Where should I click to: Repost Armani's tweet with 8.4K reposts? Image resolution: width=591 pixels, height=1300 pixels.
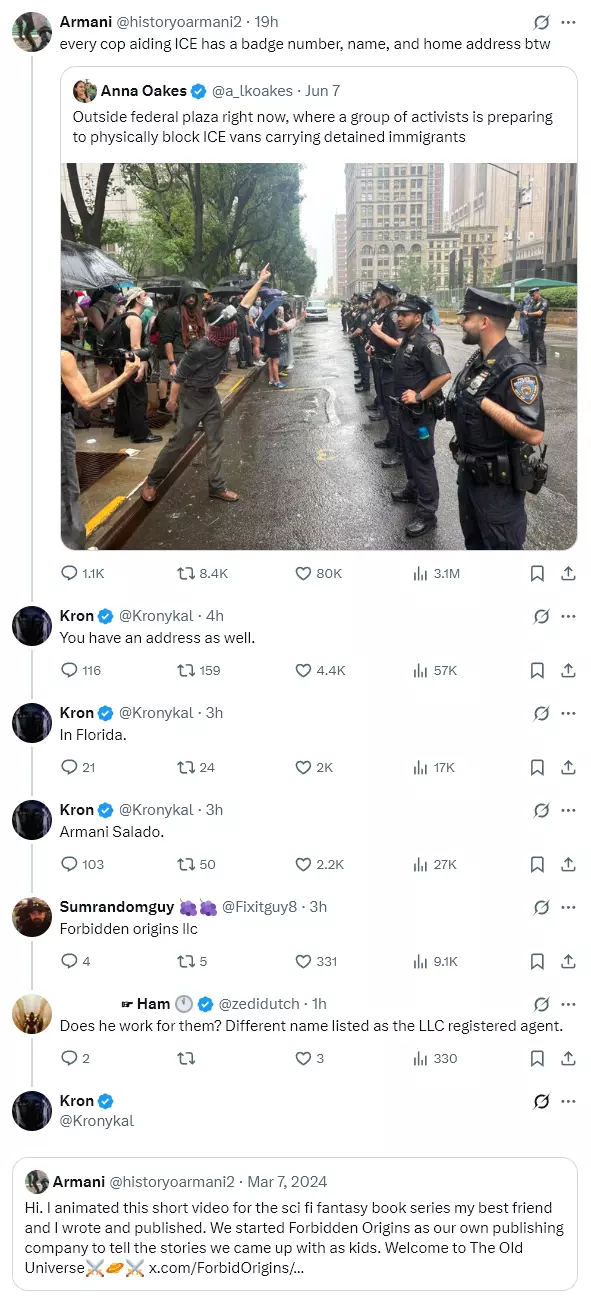tap(185, 573)
